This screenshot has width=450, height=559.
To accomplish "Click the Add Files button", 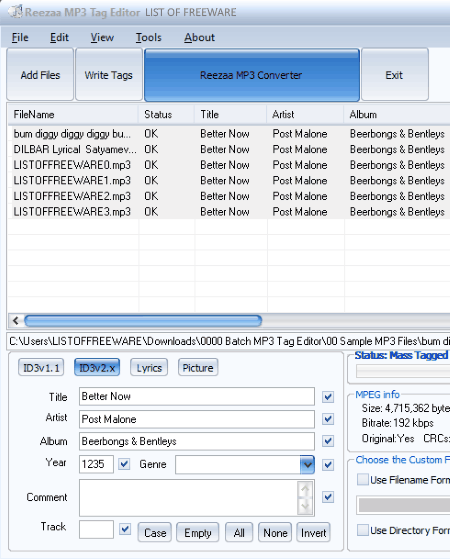I will [x=40, y=75].
